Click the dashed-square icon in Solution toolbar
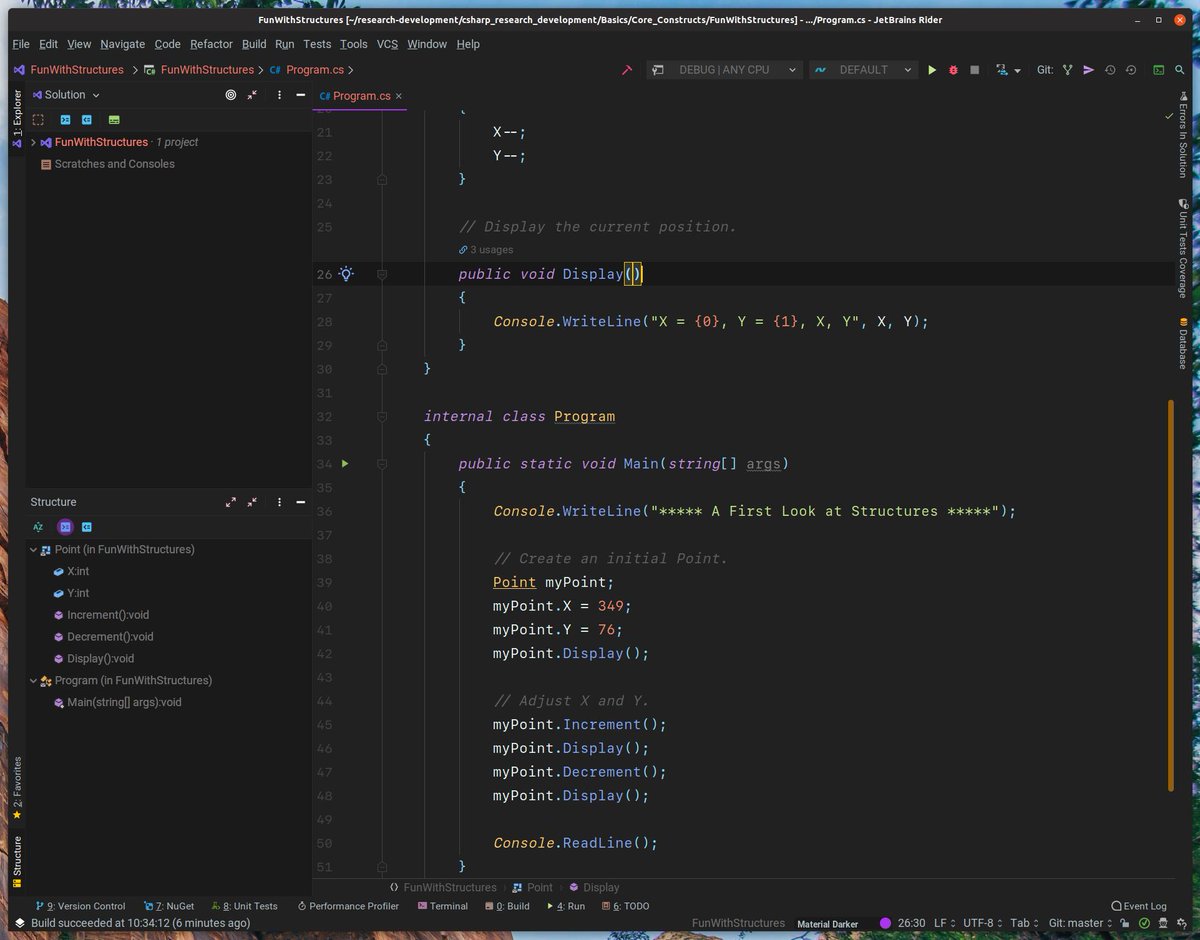Screen dimensions: 1200x940 tap(38, 120)
